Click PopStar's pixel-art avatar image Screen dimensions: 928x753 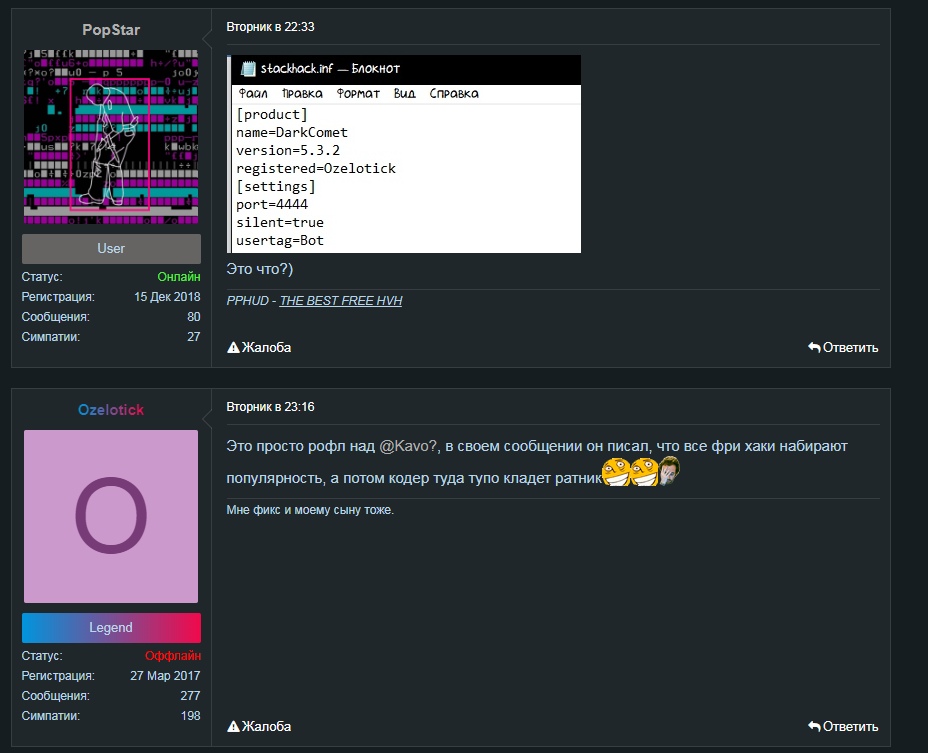pyautogui.click(x=111, y=137)
